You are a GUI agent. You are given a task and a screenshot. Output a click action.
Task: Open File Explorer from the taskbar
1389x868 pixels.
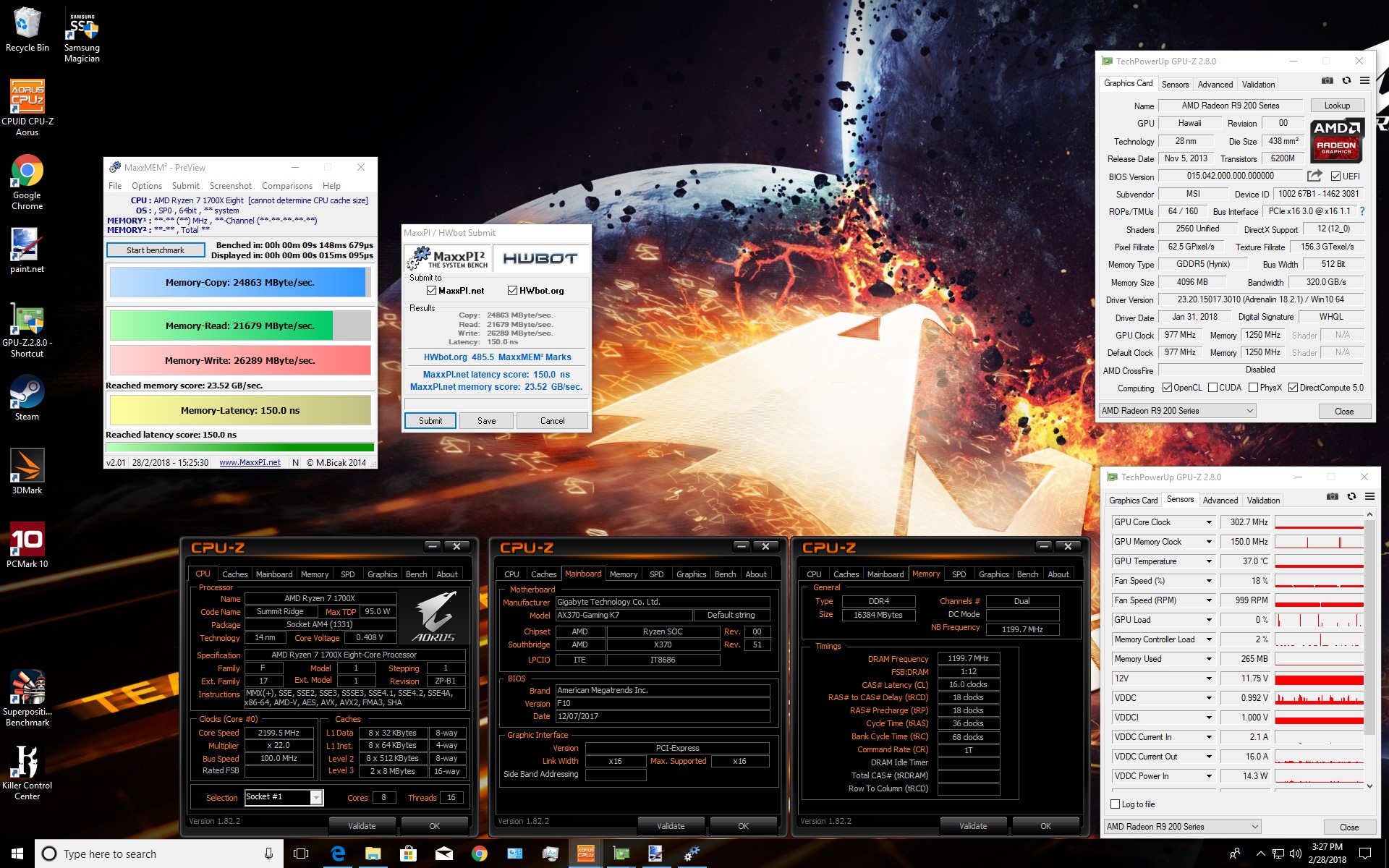click(x=373, y=854)
